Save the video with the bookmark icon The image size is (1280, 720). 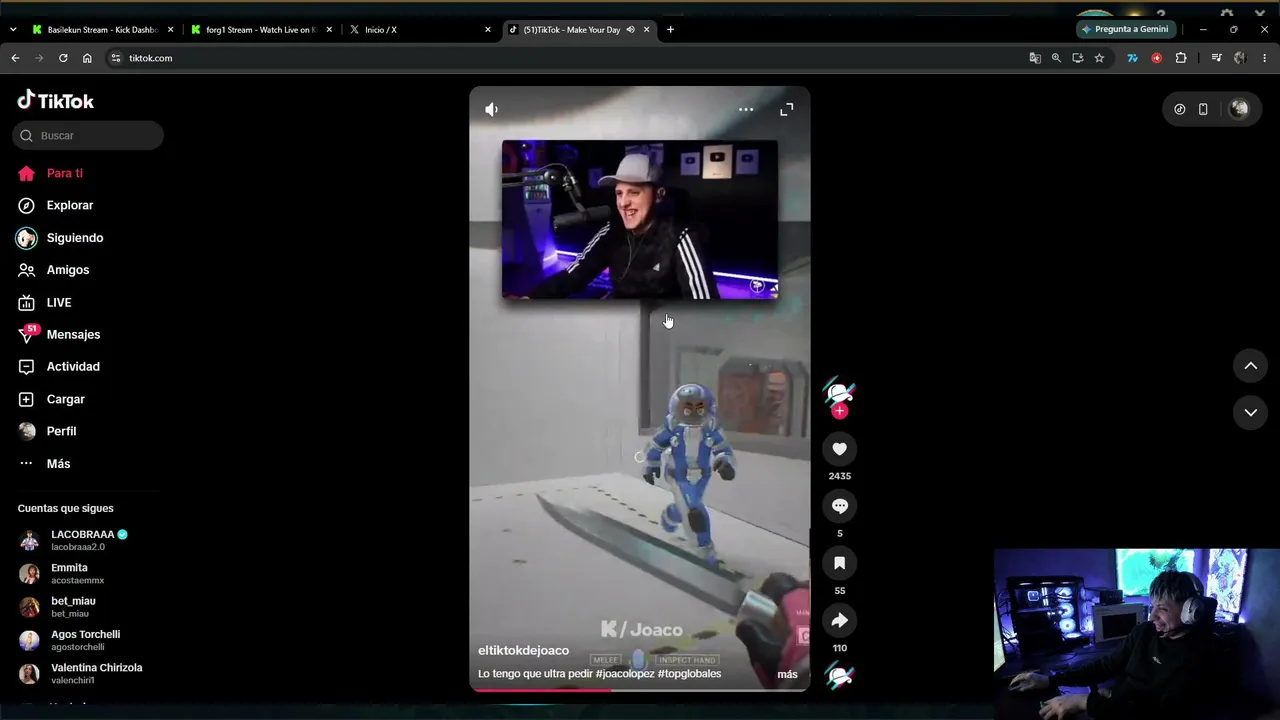point(840,564)
